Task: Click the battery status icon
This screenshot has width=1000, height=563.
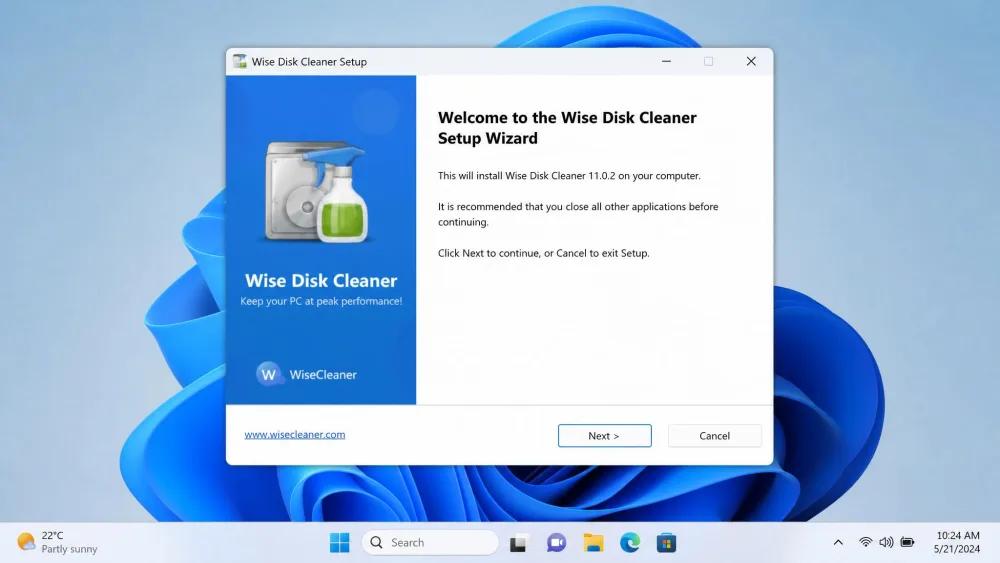Action: coord(908,543)
